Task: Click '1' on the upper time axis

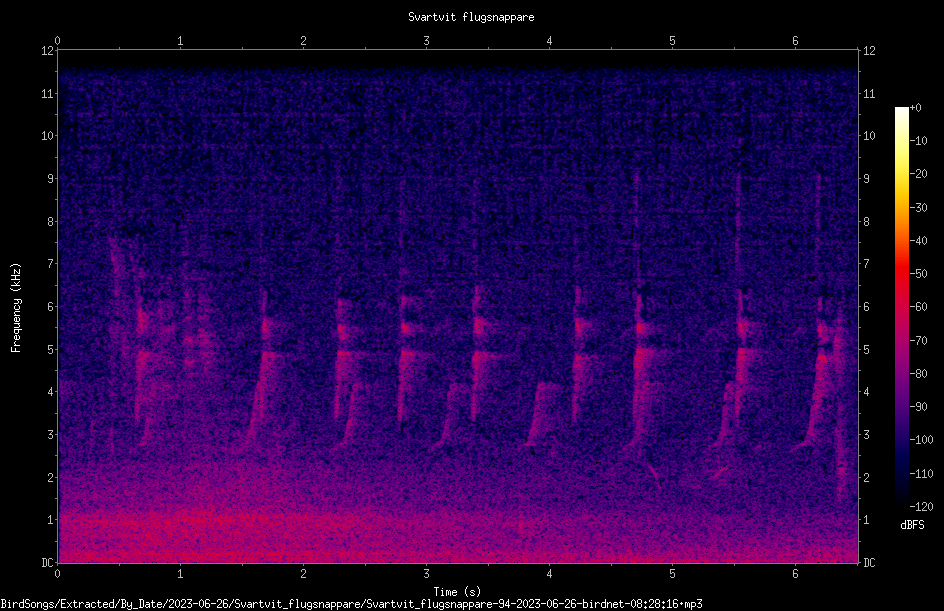Action: 180,41
